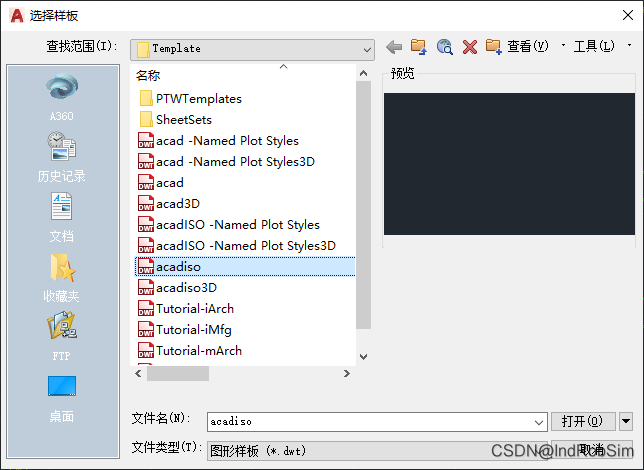Click the AutoCAD logo in title bar
The width and height of the screenshot is (644, 470).
16,16
